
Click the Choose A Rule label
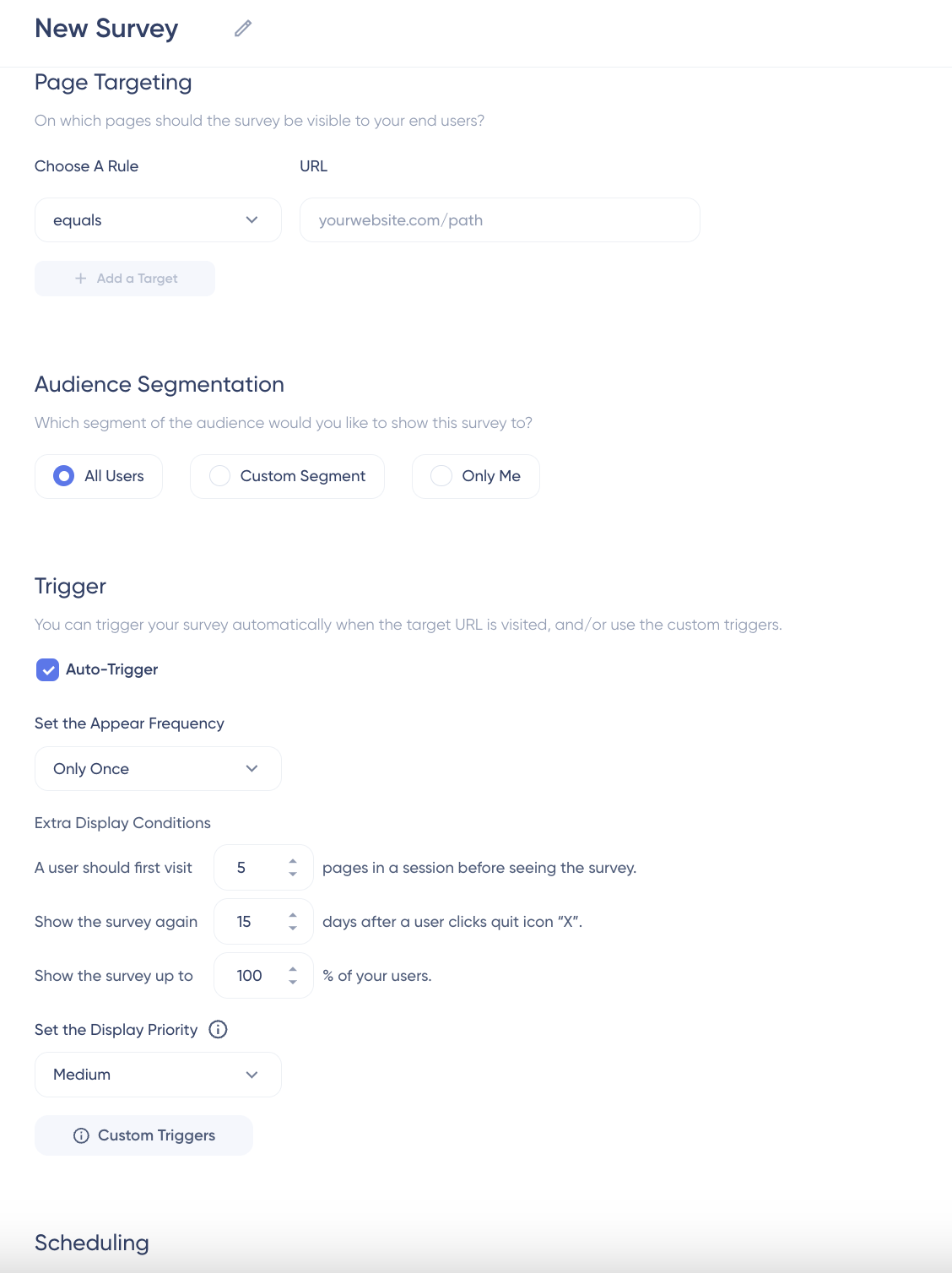click(x=86, y=166)
